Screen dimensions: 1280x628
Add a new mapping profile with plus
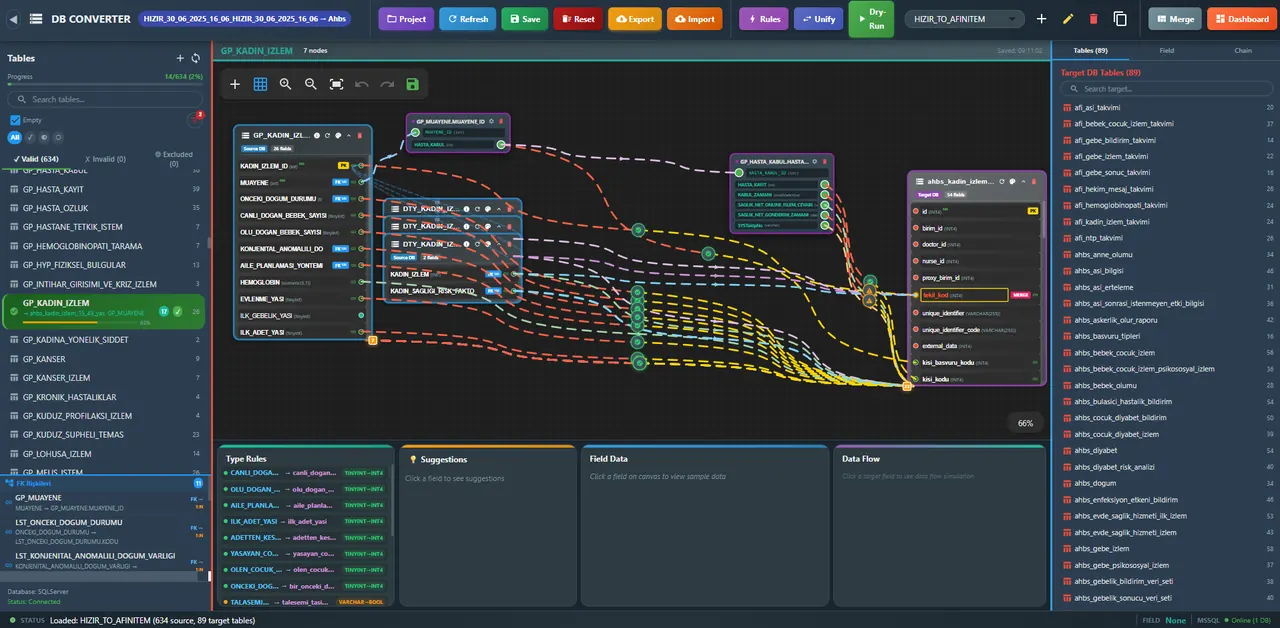[1042, 19]
